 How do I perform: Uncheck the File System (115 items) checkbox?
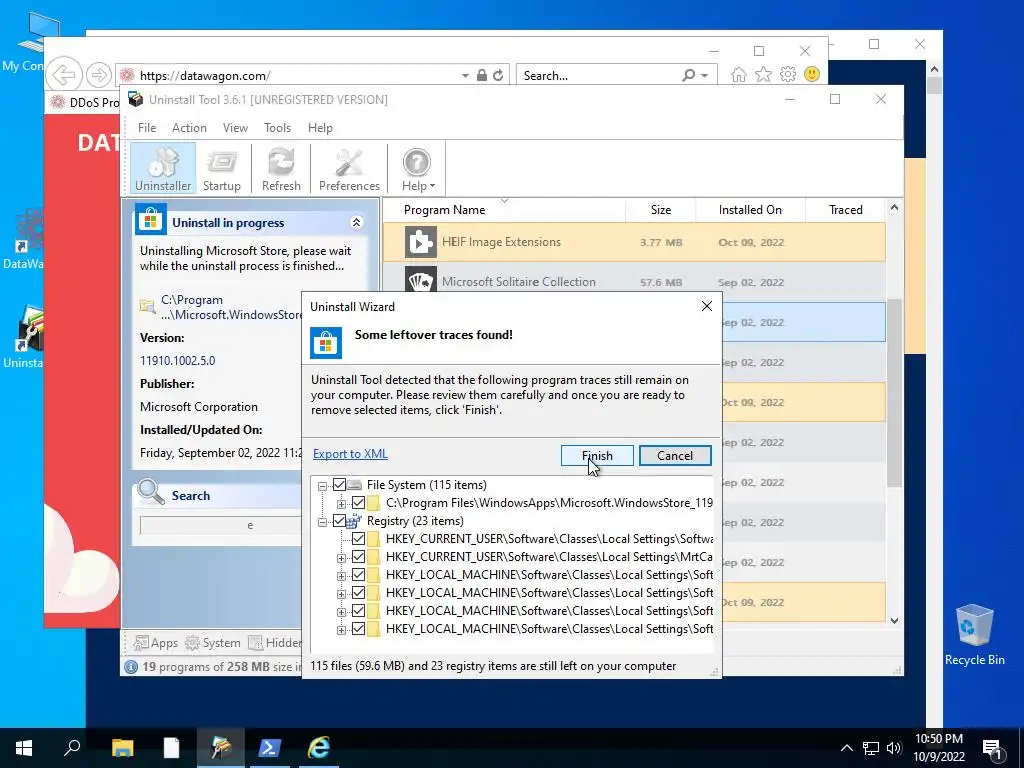(339, 485)
